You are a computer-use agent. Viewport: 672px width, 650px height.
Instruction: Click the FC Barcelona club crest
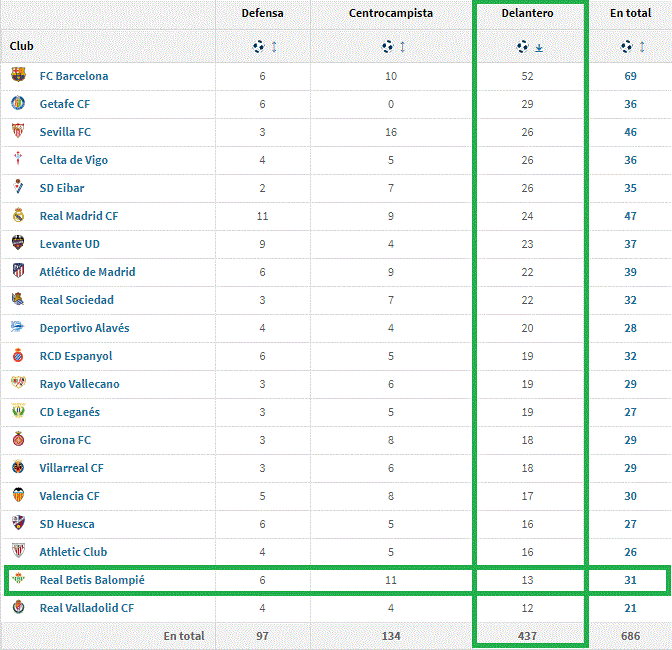[18, 76]
